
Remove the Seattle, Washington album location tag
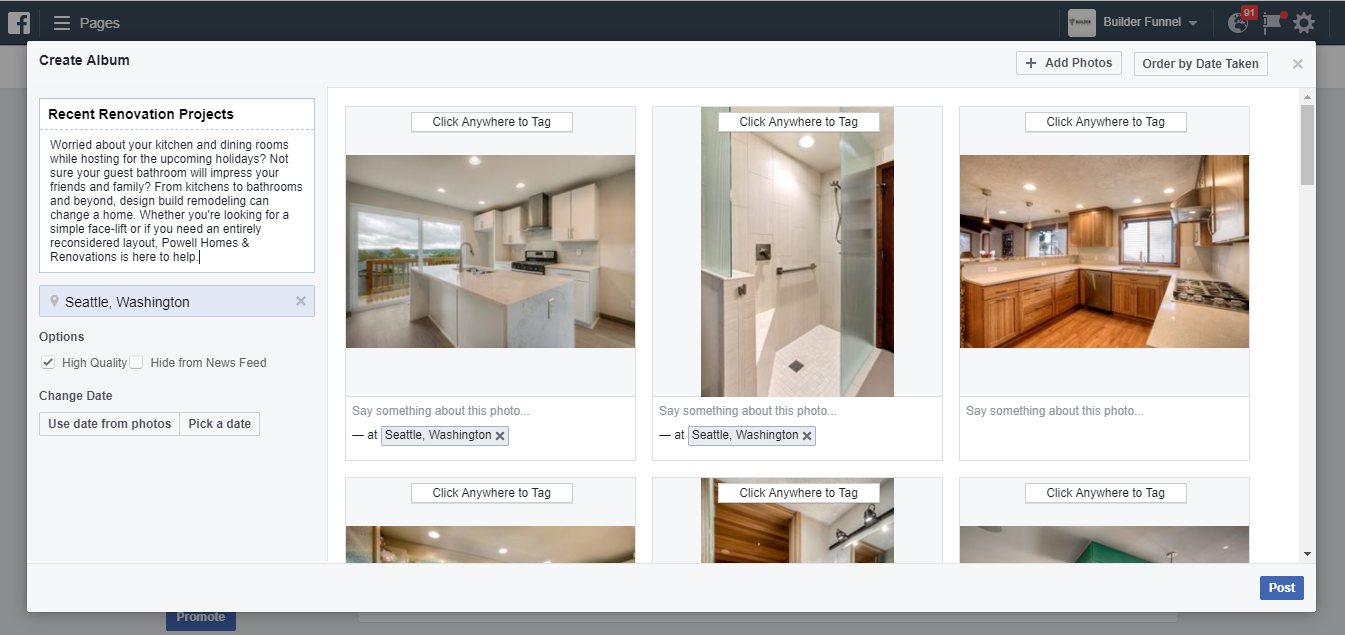[300, 301]
